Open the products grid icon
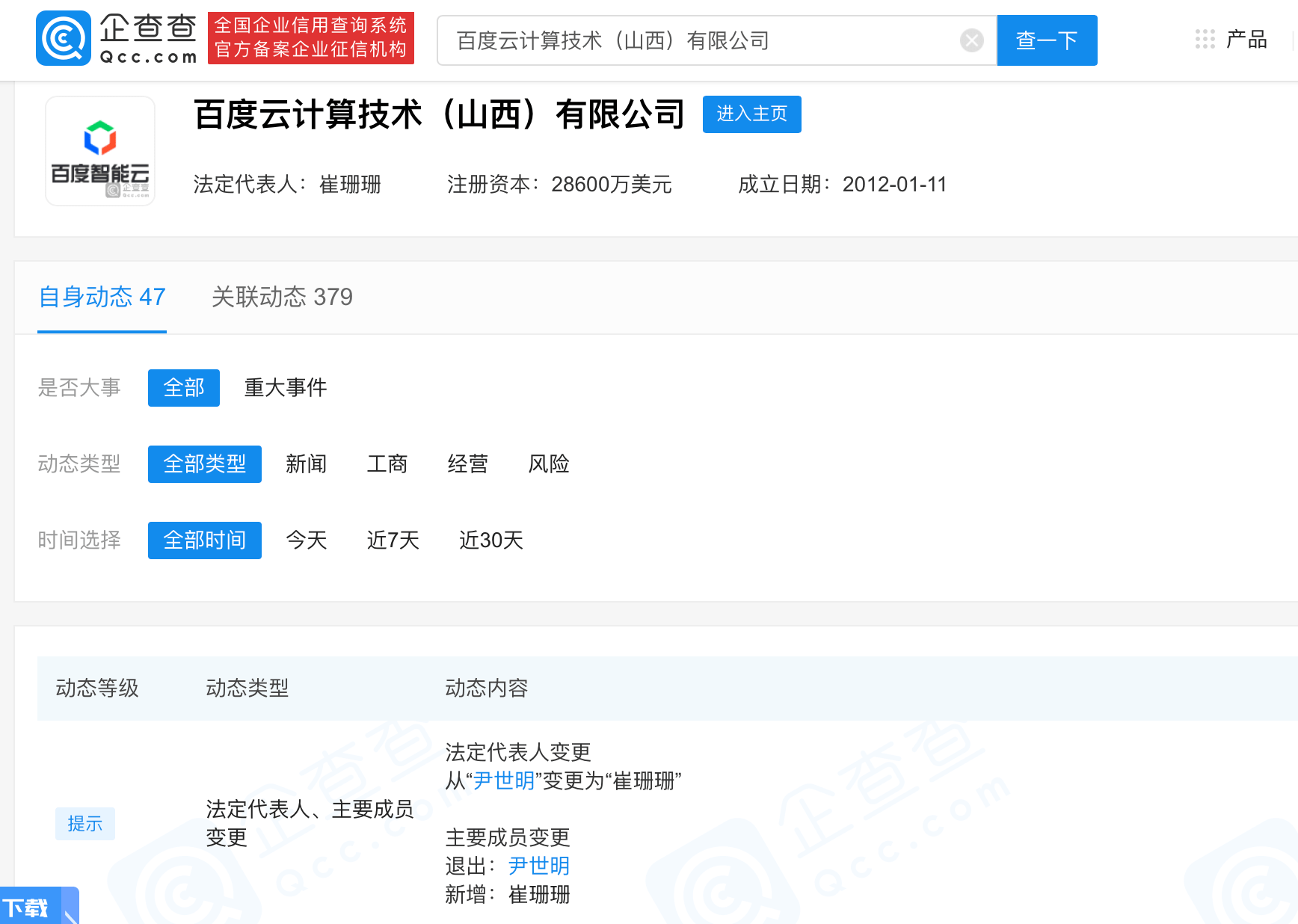This screenshot has height=924, width=1298. tap(1205, 40)
